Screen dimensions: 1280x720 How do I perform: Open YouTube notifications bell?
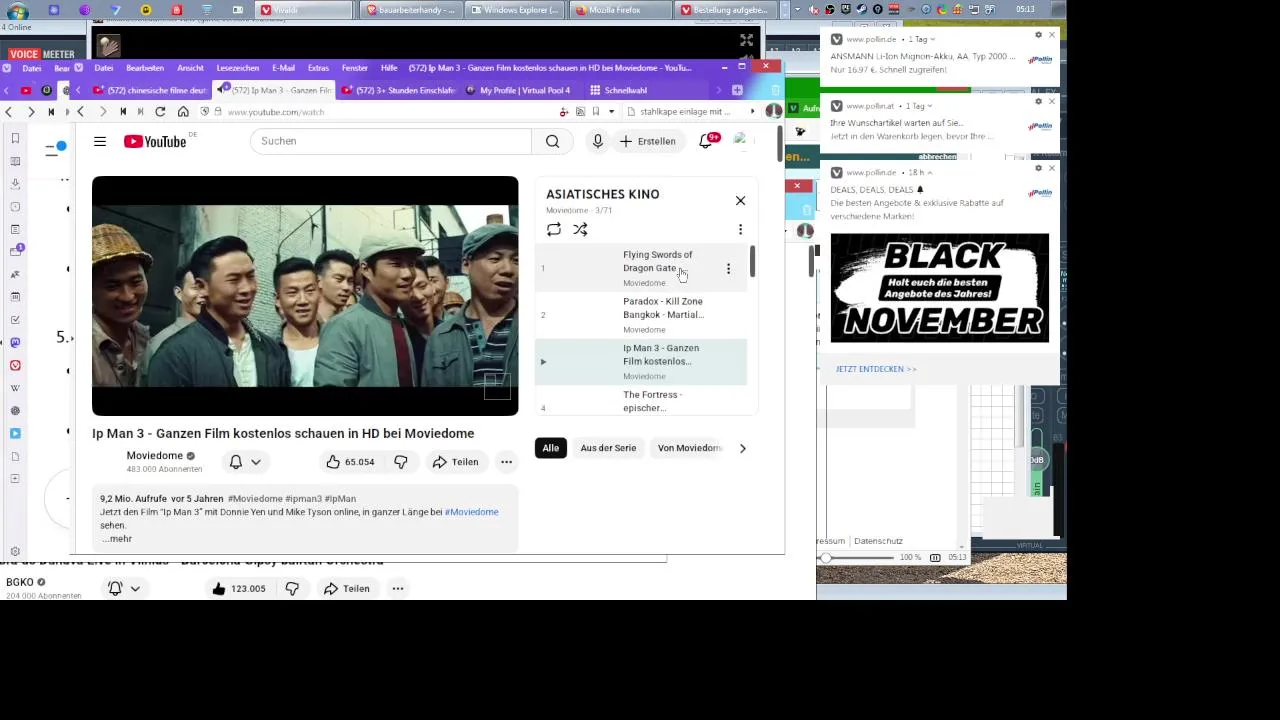(706, 141)
